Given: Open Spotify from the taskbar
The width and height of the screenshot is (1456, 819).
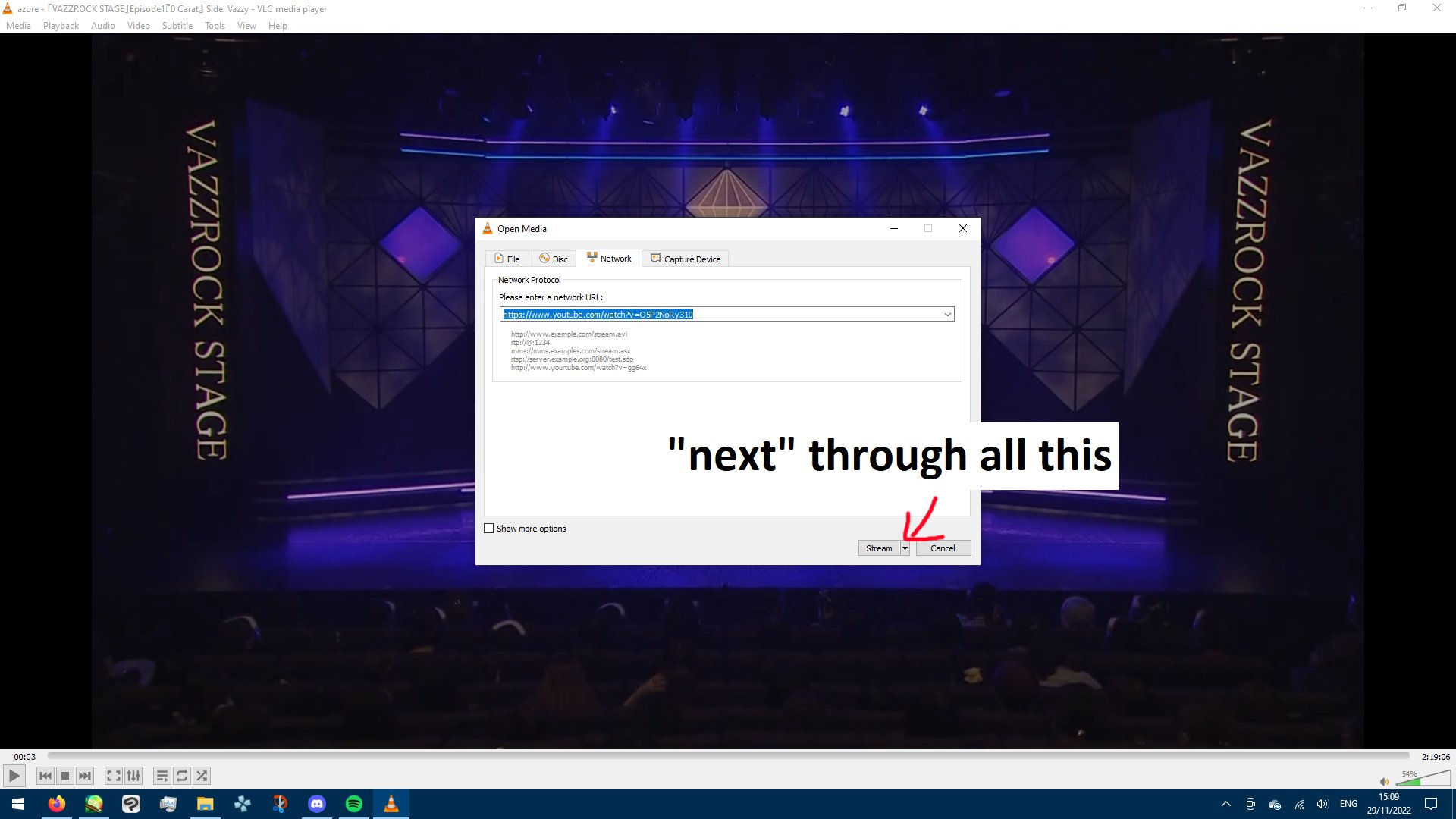Looking at the screenshot, I should [354, 804].
